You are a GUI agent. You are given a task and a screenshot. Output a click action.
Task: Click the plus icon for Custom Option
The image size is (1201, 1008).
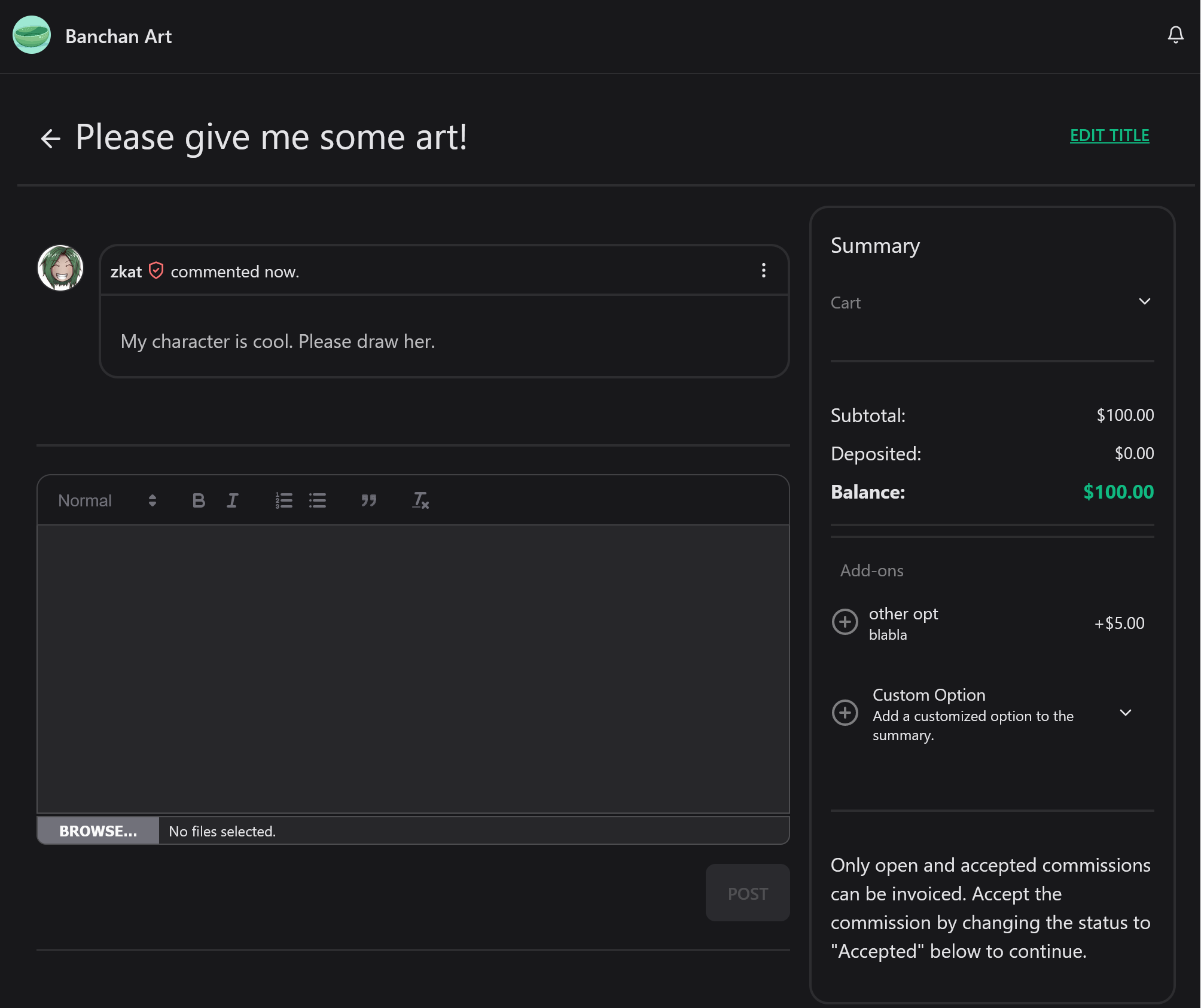(845, 713)
